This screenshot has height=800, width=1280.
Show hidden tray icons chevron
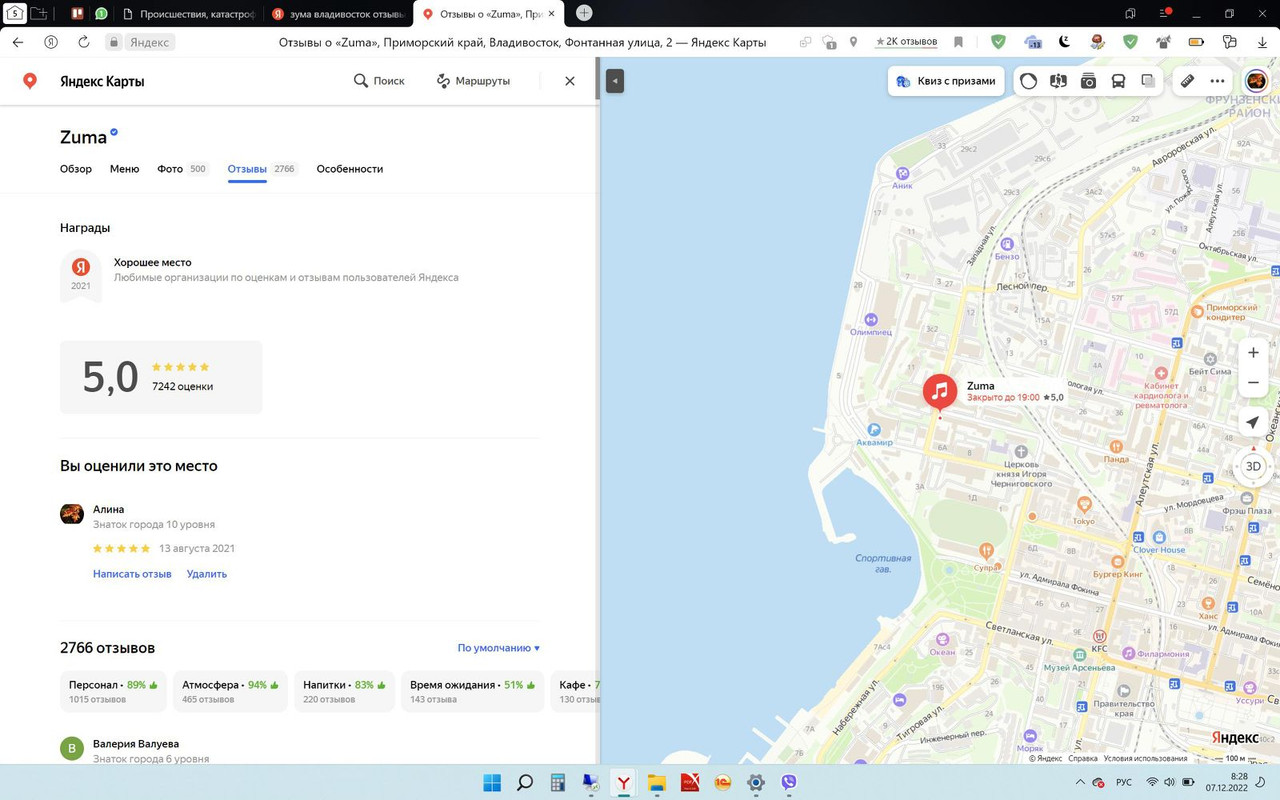[1079, 783]
